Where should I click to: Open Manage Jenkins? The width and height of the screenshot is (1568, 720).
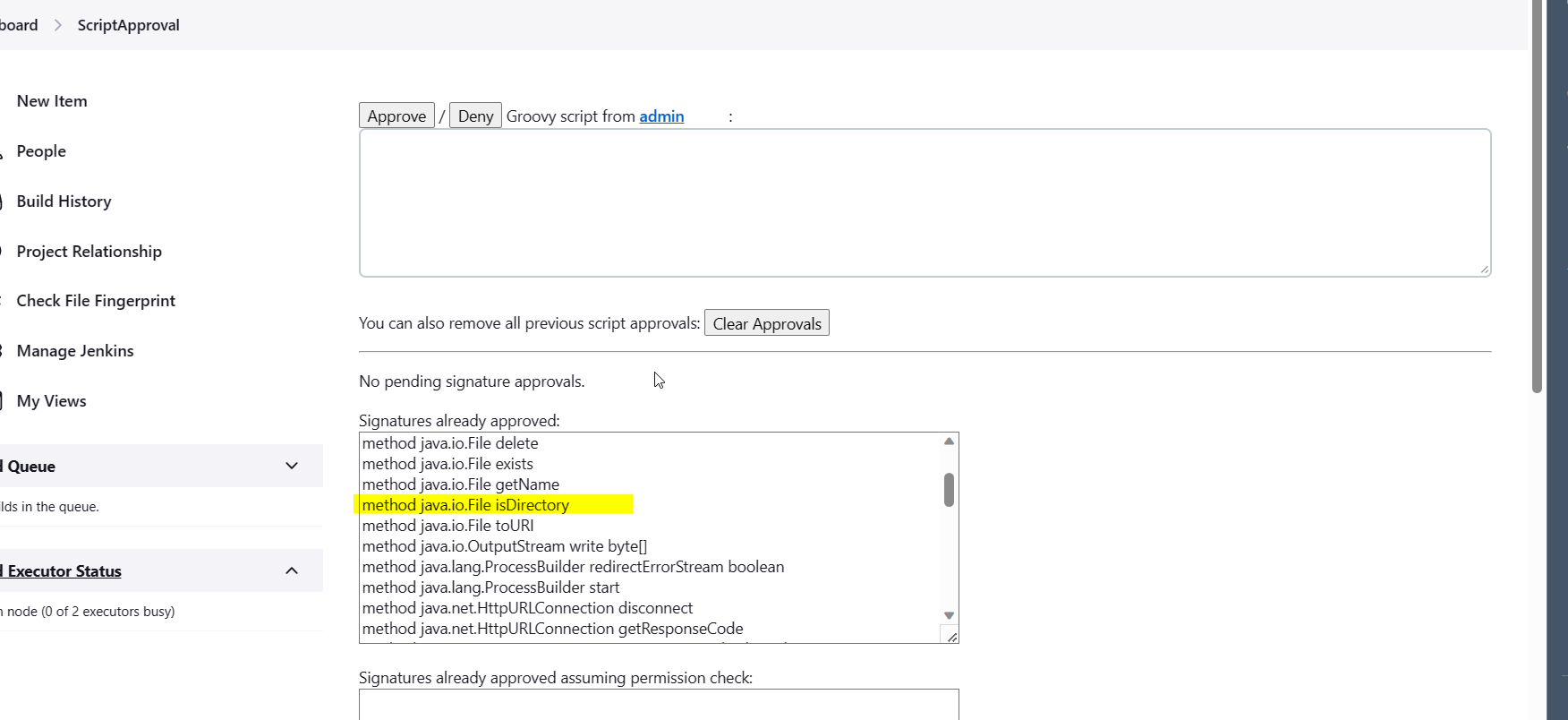pos(75,351)
